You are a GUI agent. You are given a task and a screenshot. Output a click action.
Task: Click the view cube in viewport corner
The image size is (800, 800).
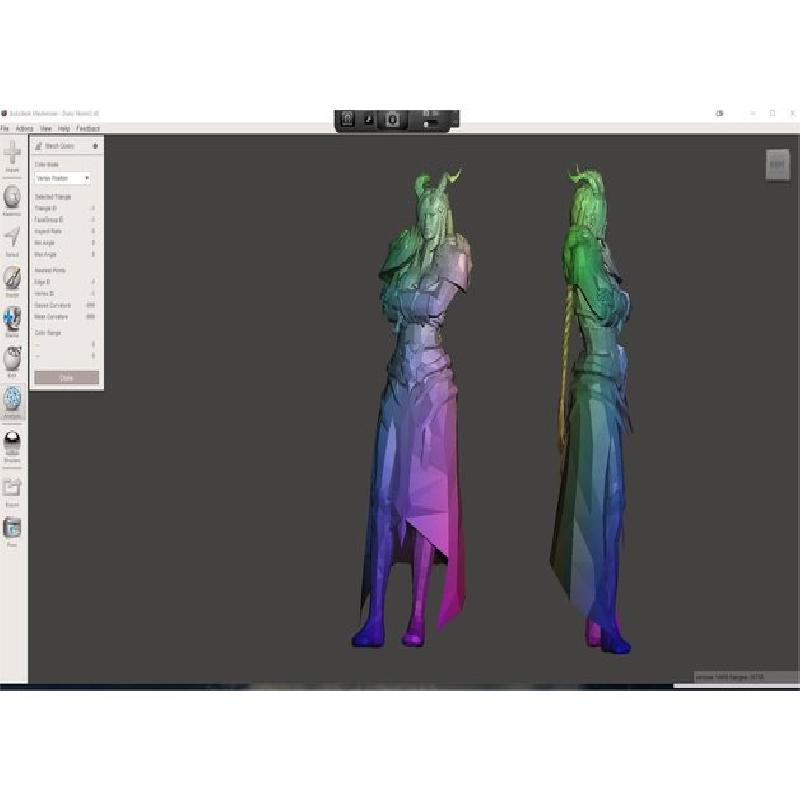777,165
